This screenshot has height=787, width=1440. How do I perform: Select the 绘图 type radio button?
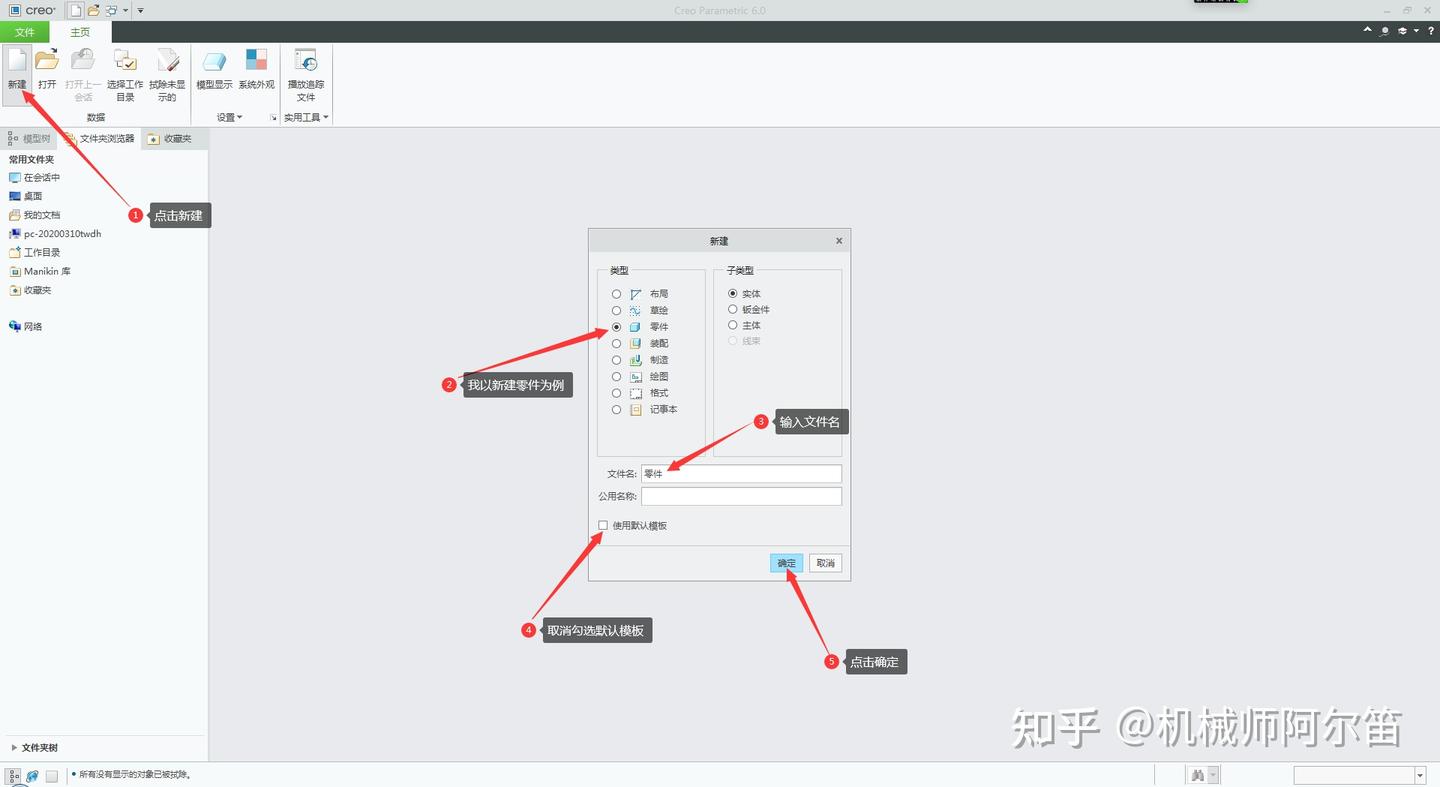(x=616, y=377)
